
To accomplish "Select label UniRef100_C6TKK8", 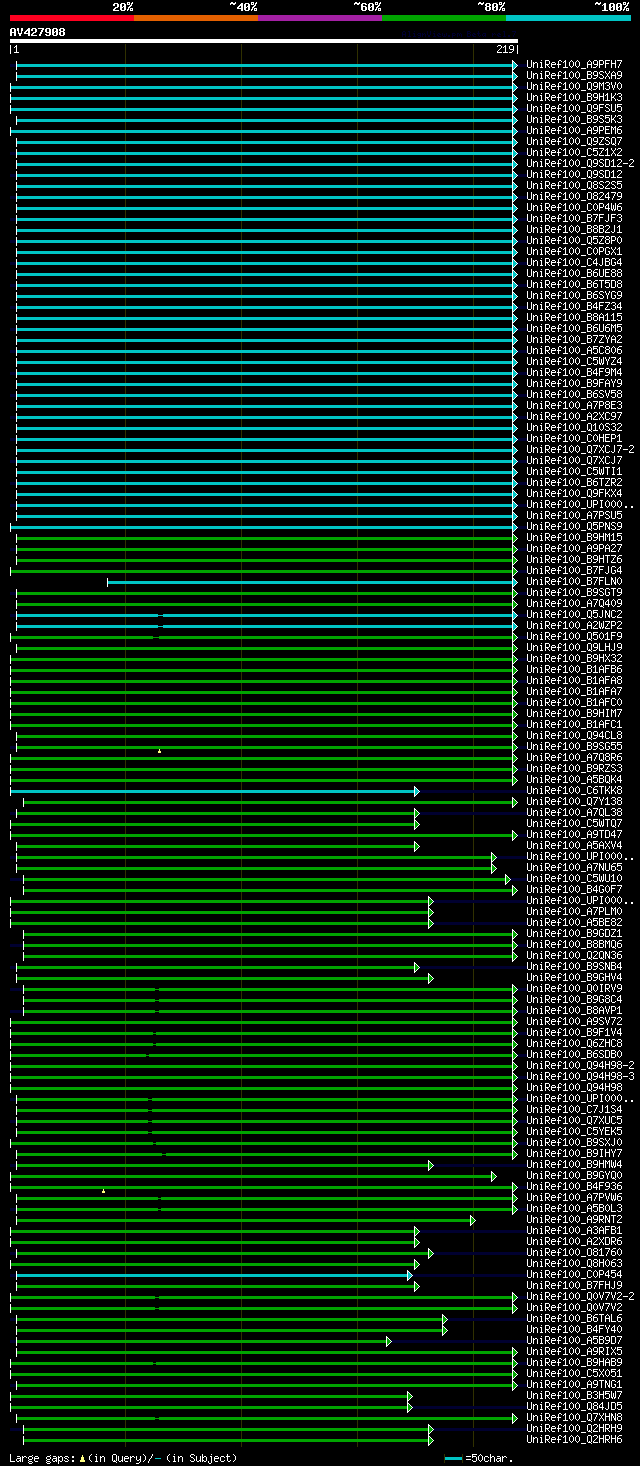I will tap(574, 790).
